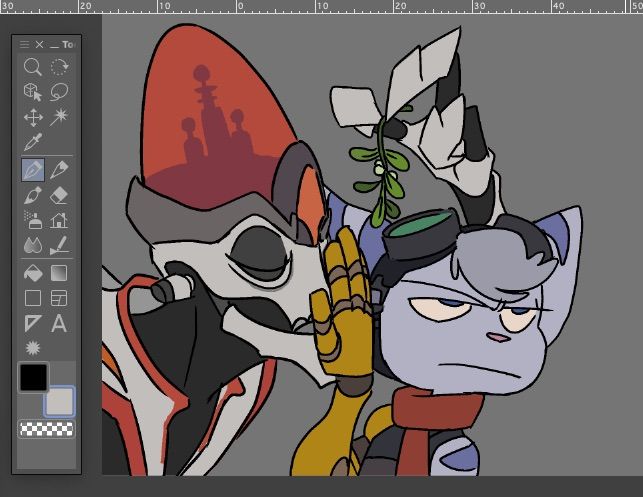The height and width of the screenshot is (497, 643).
Task: Select the Gradient tool
Action: tap(59, 273)
